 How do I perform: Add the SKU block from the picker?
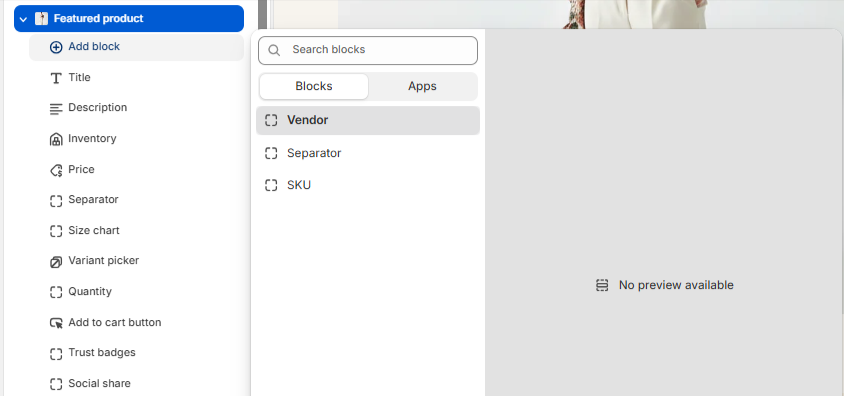coord(368,186)
